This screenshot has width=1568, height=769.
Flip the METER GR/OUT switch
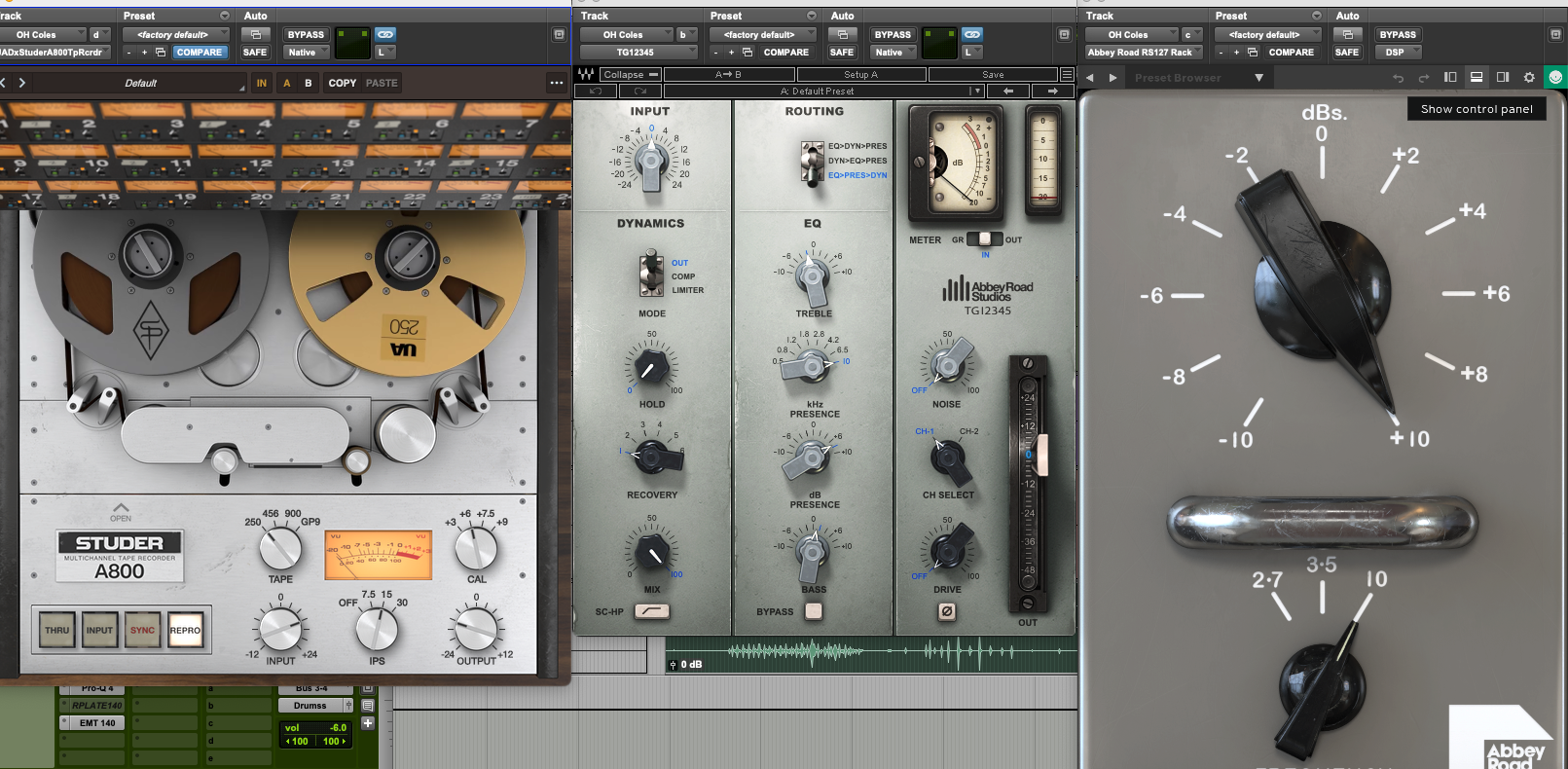pos(984,238)
